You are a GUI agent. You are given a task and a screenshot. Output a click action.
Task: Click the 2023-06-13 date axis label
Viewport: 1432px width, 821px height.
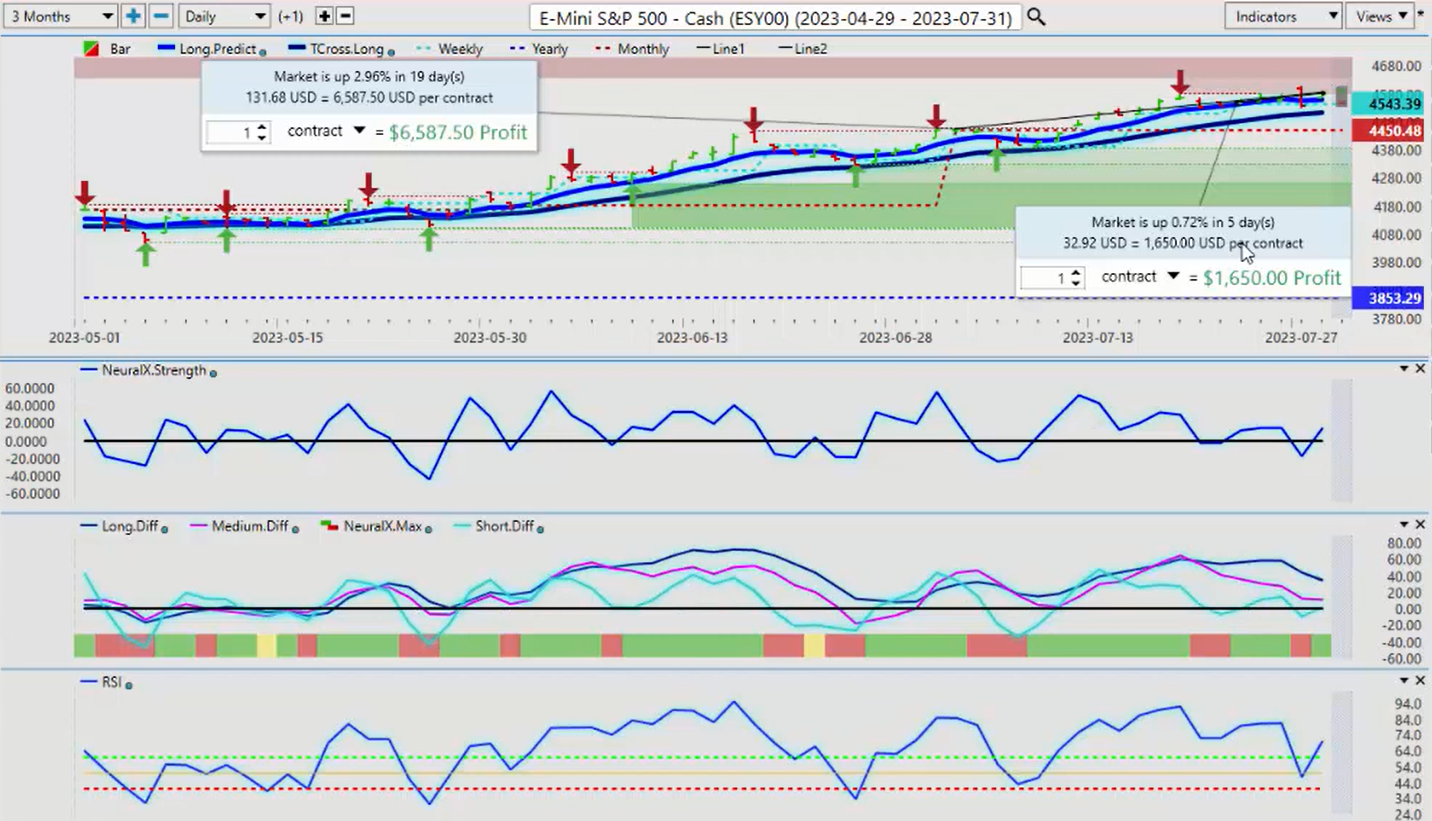692,338
